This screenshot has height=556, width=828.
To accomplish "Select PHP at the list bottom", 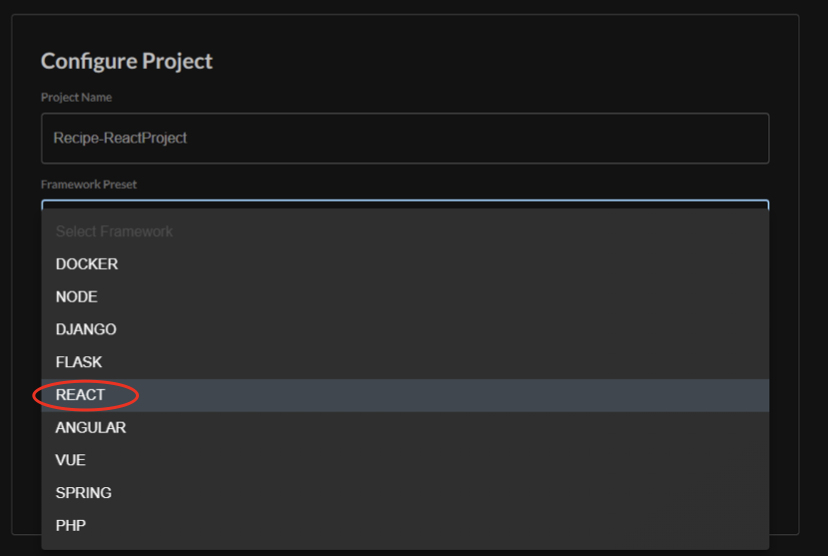I will coord(69,525).
